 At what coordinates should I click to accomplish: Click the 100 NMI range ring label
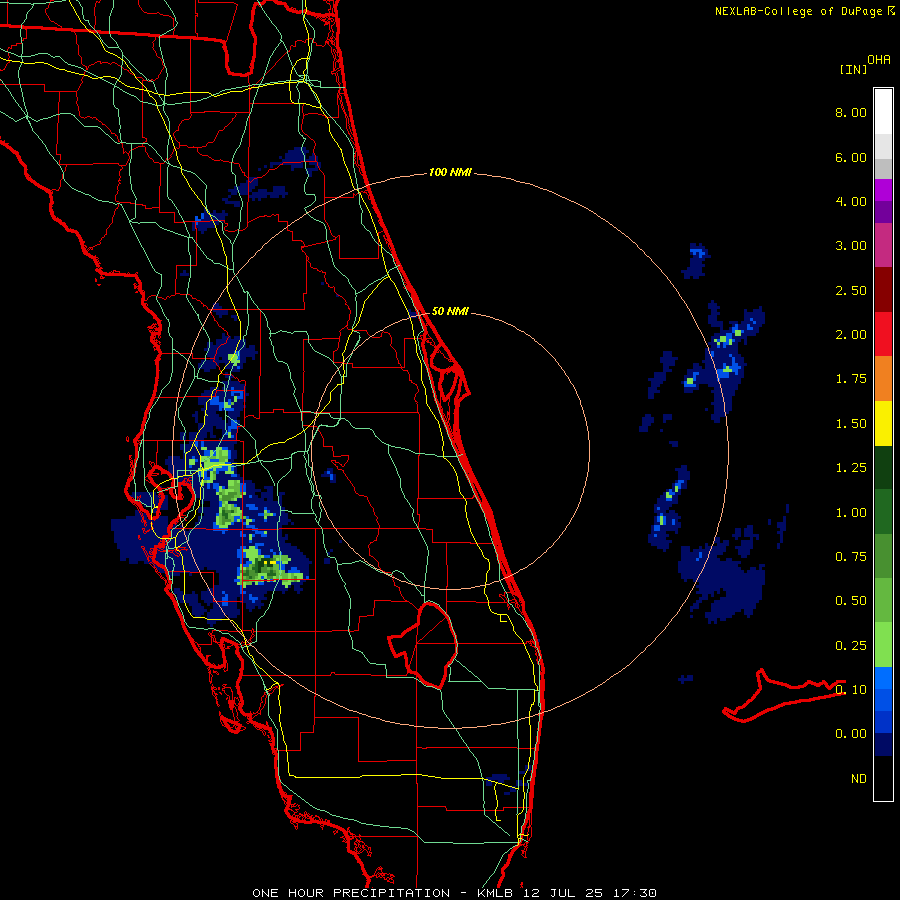coord(450,172)
